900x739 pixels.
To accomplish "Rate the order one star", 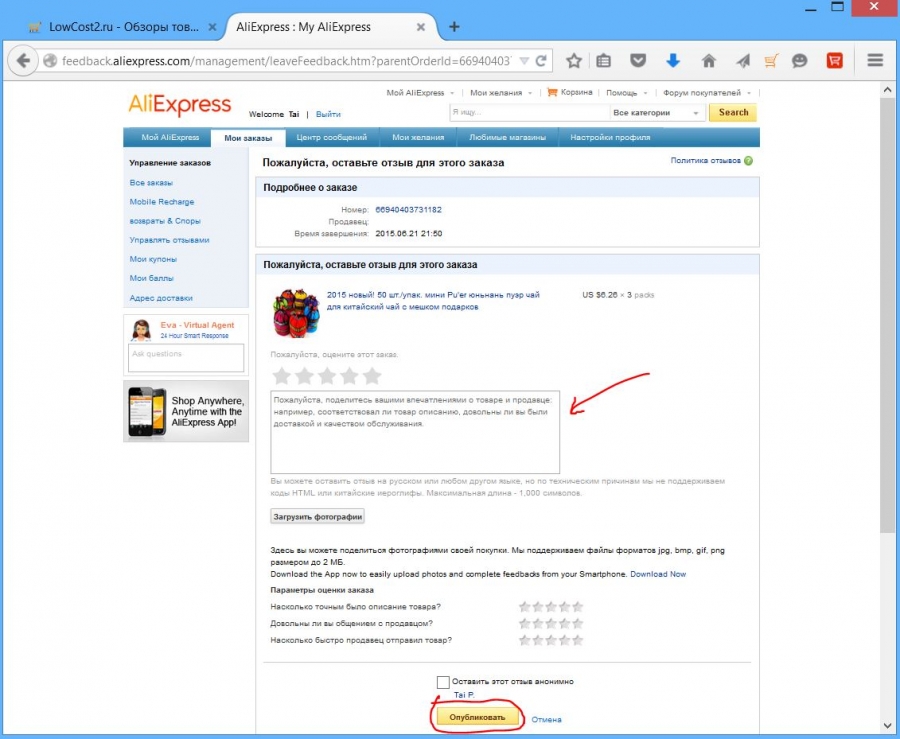I will coord(281,376).
